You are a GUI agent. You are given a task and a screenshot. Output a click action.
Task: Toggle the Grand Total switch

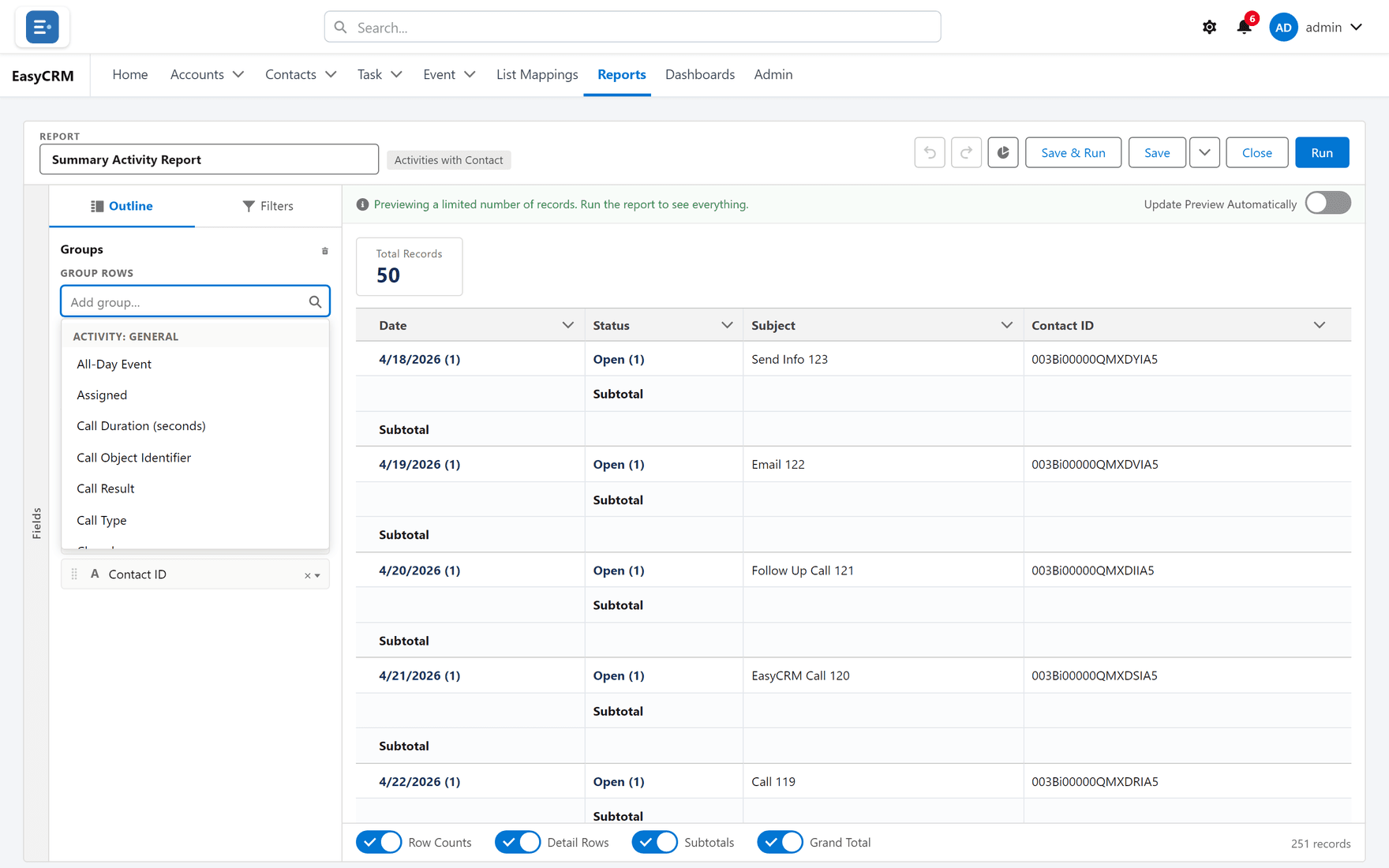[x=780, y=842]
